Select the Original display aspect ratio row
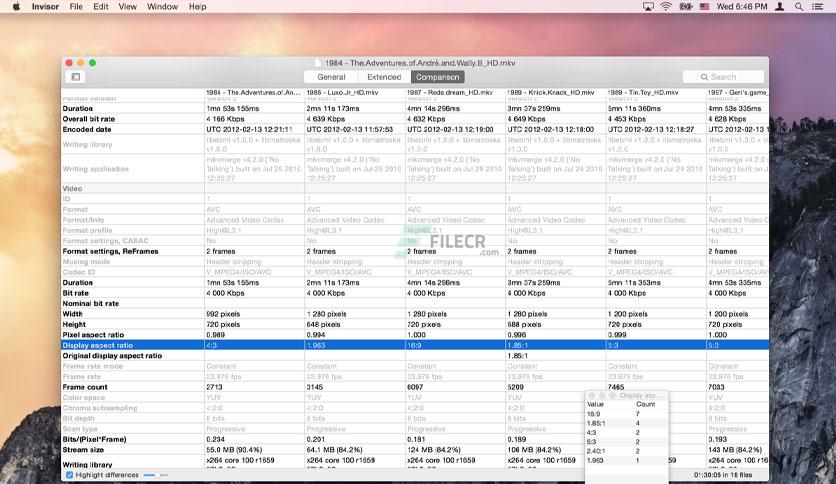Screen dimensions: 836x484 pos(415,356)
